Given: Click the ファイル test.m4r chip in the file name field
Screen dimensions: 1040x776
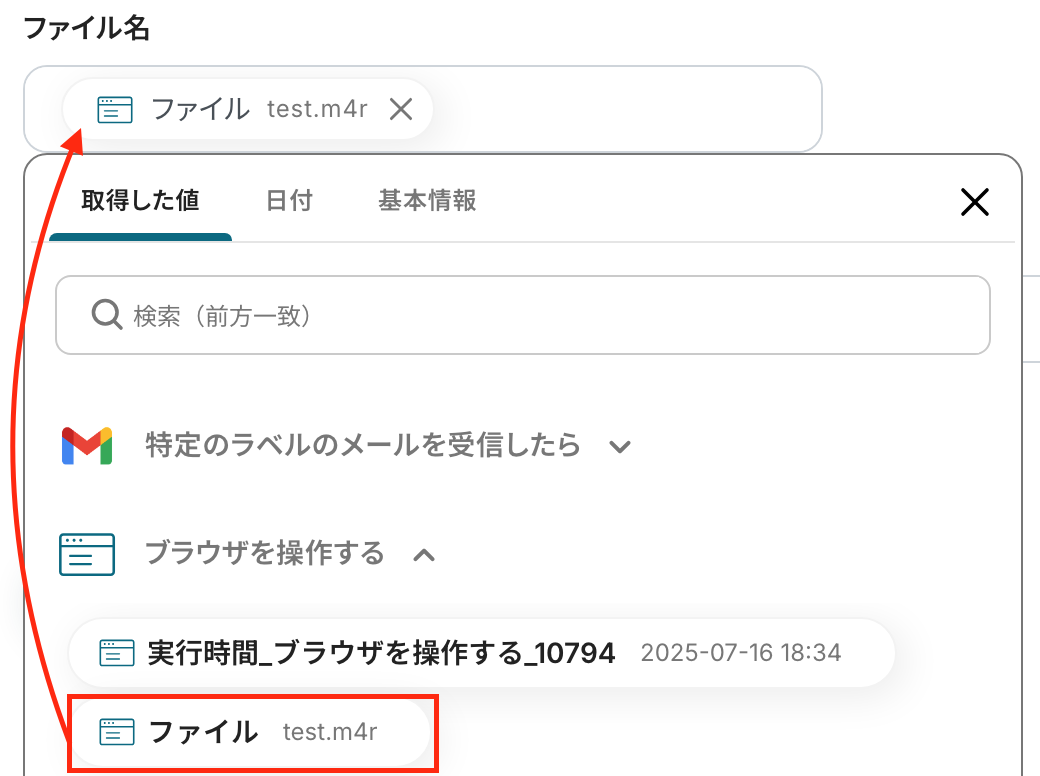Looking at the screenshot, I should click(x=230, y=109).
